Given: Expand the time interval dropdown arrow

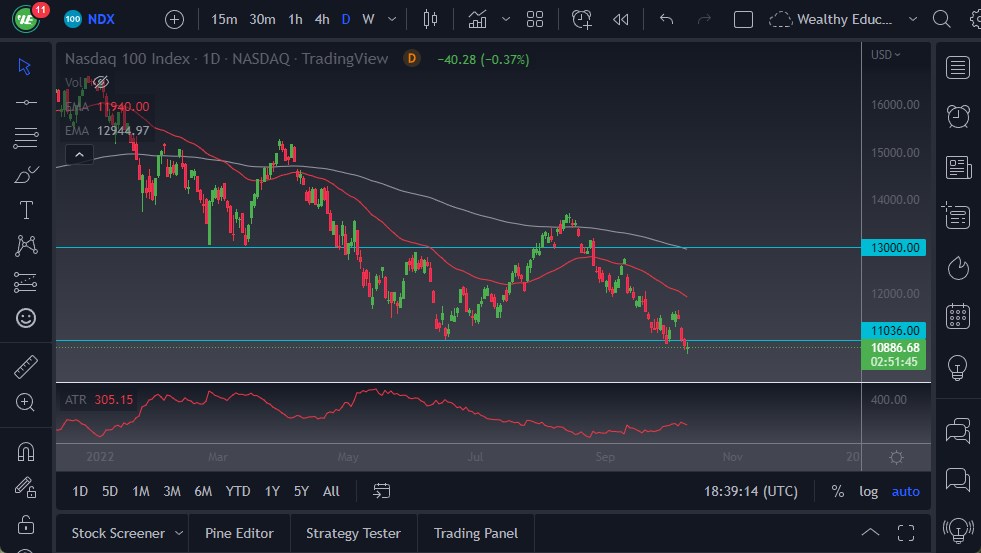Looking at the screenshot, I should [x=391, y=19].
